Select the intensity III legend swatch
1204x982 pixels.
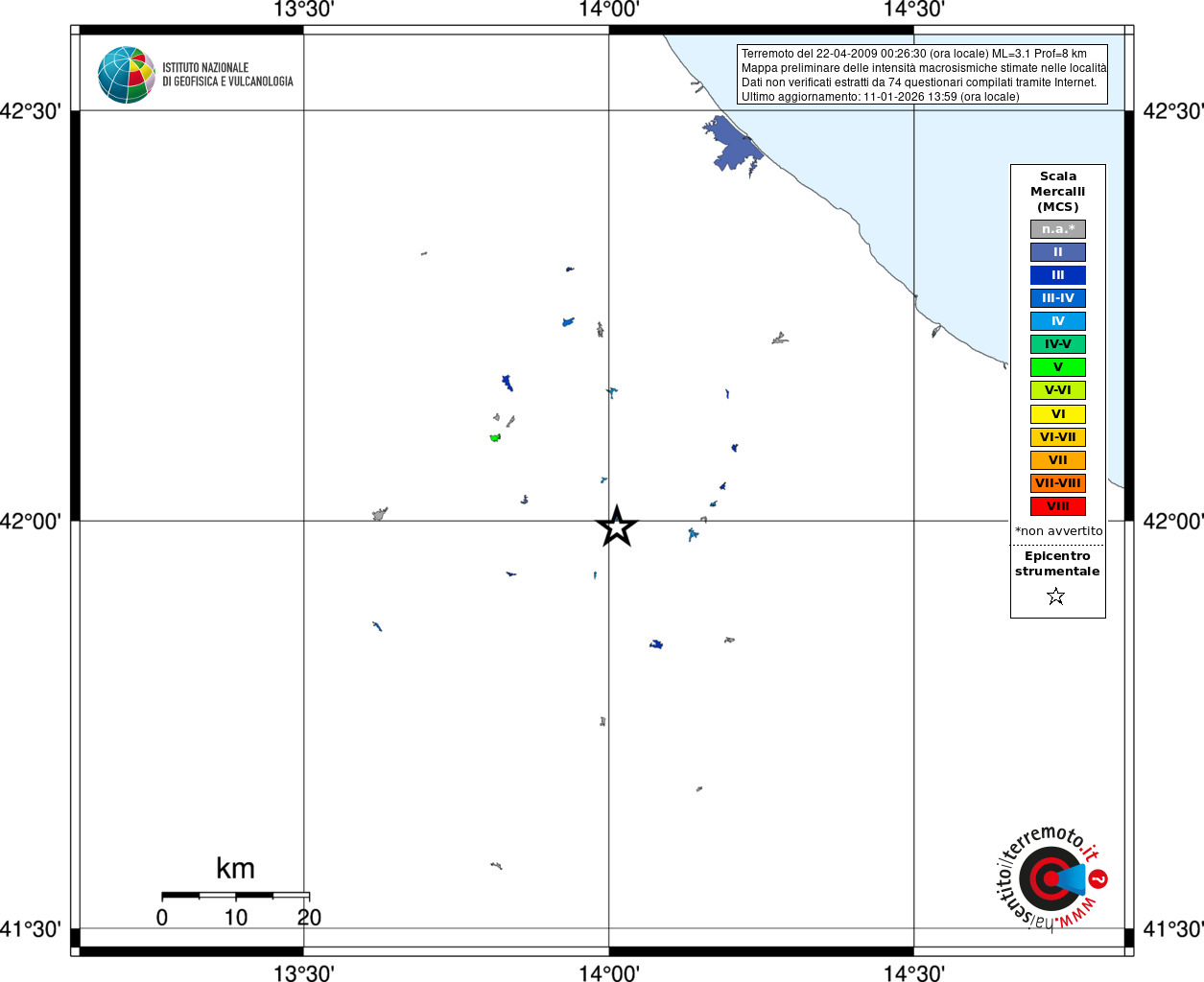[x=1058, y=275]
